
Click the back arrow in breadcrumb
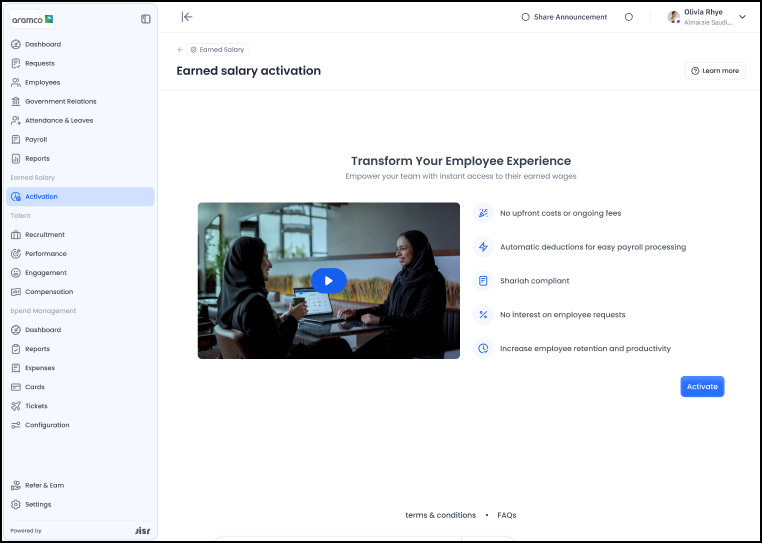tap(180, 49)
